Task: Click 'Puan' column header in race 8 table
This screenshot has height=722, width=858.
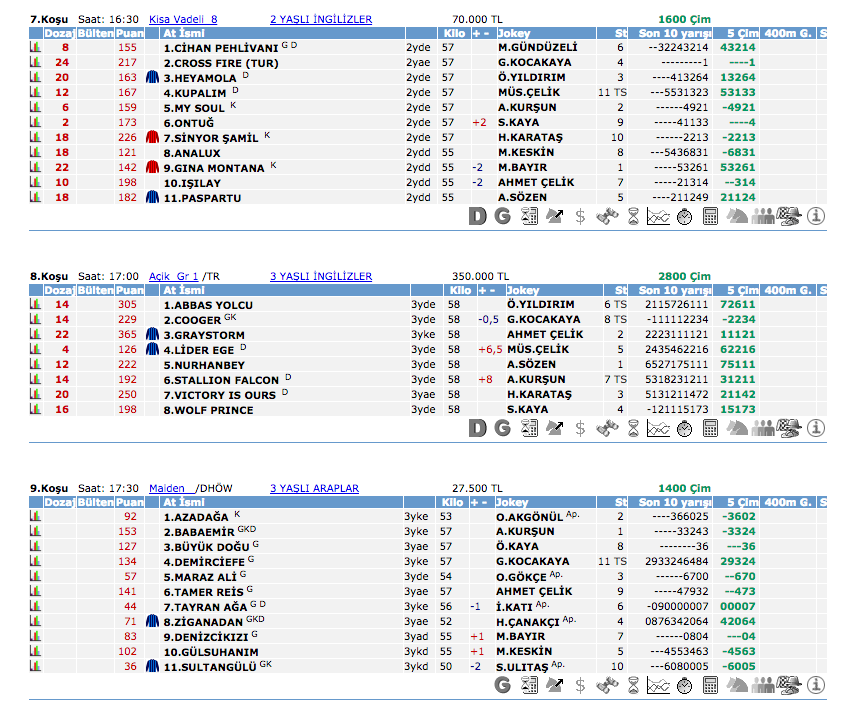Action: 129,290
